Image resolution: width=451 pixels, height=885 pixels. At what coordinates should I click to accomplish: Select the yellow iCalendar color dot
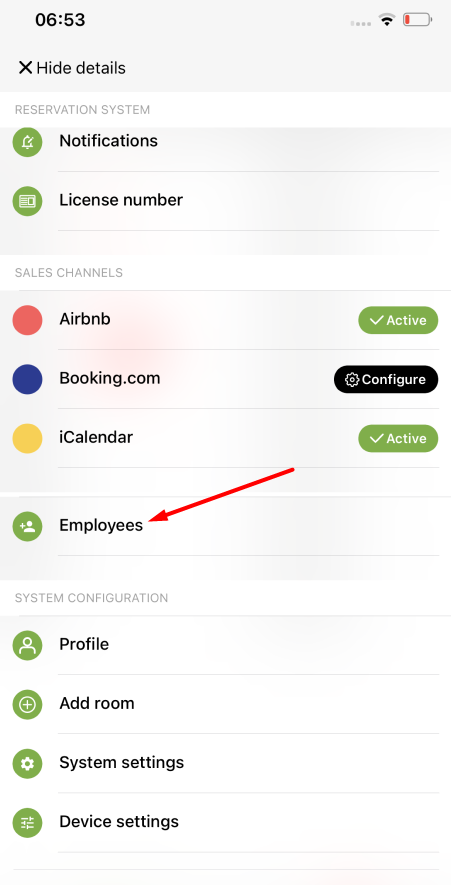[x=27, y=439]
